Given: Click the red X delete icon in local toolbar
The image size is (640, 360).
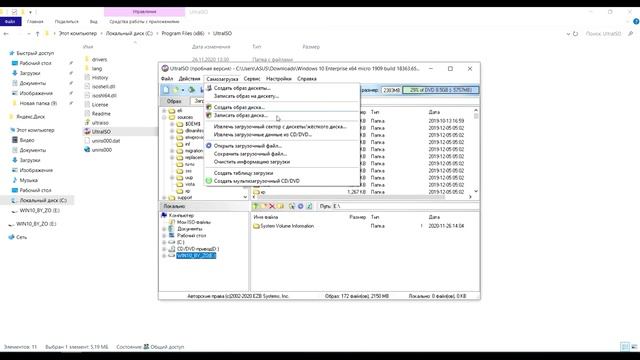Looking at the screenshot, I should pyautogui.click(x=272, y=206).
